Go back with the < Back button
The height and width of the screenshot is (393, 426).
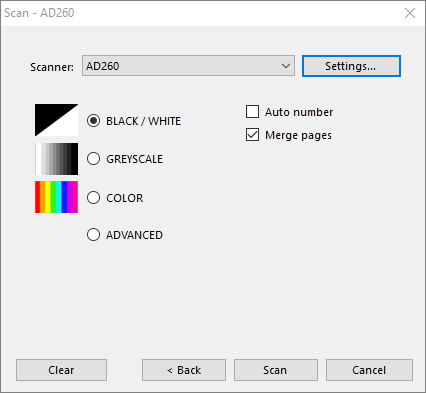tap(184, 370)
